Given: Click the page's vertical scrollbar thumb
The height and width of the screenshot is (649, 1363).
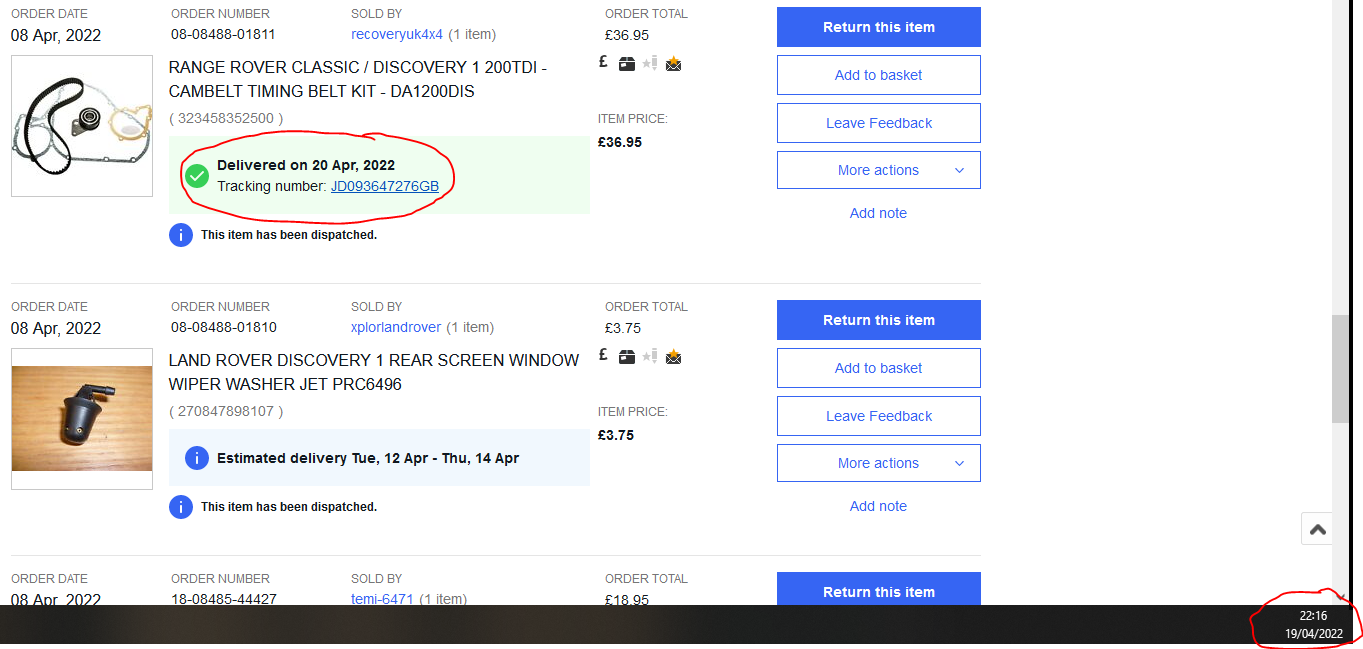Looking at the screenshot, I should tap(1340, 370).
